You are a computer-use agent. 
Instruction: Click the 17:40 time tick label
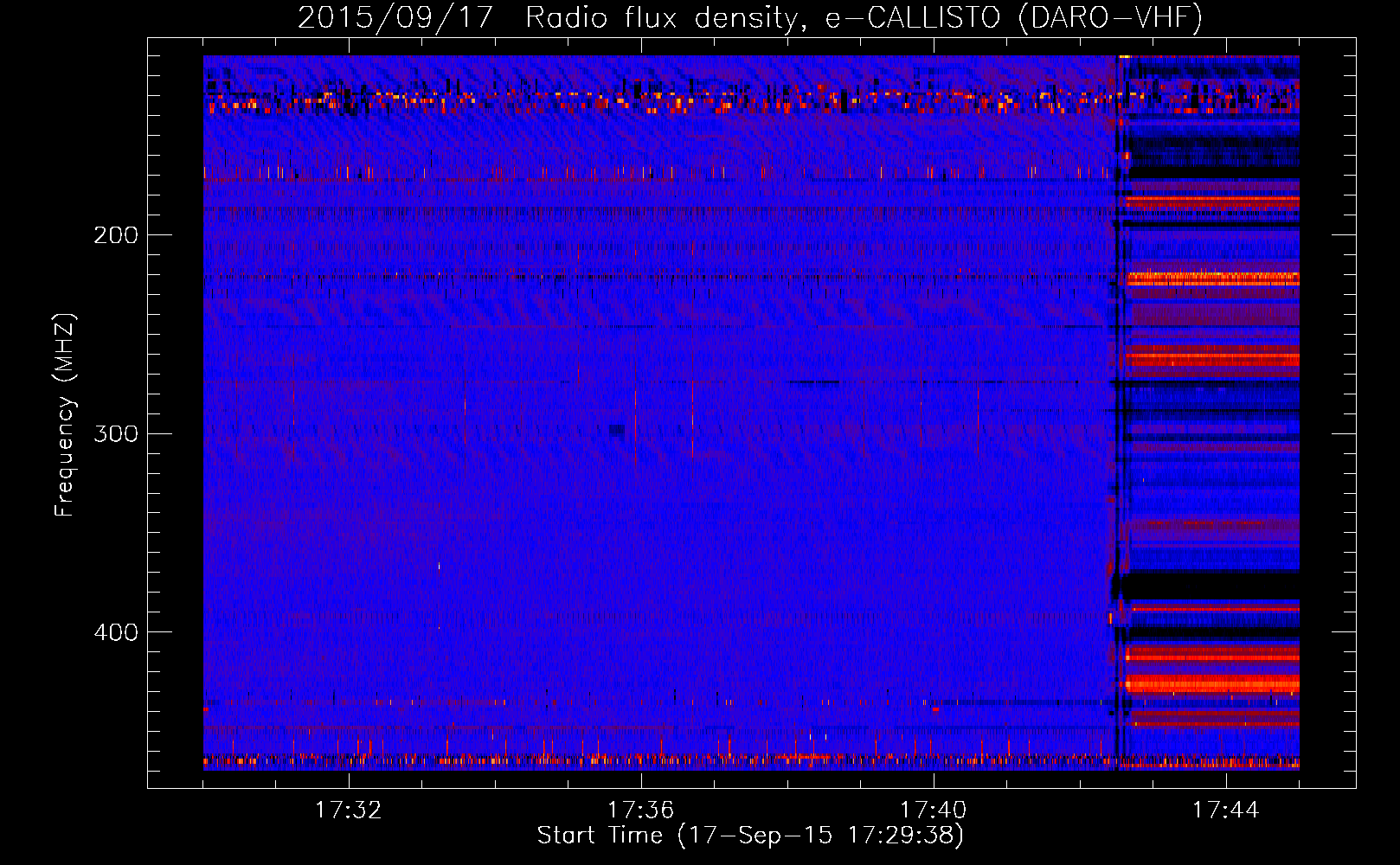[934, 811]
